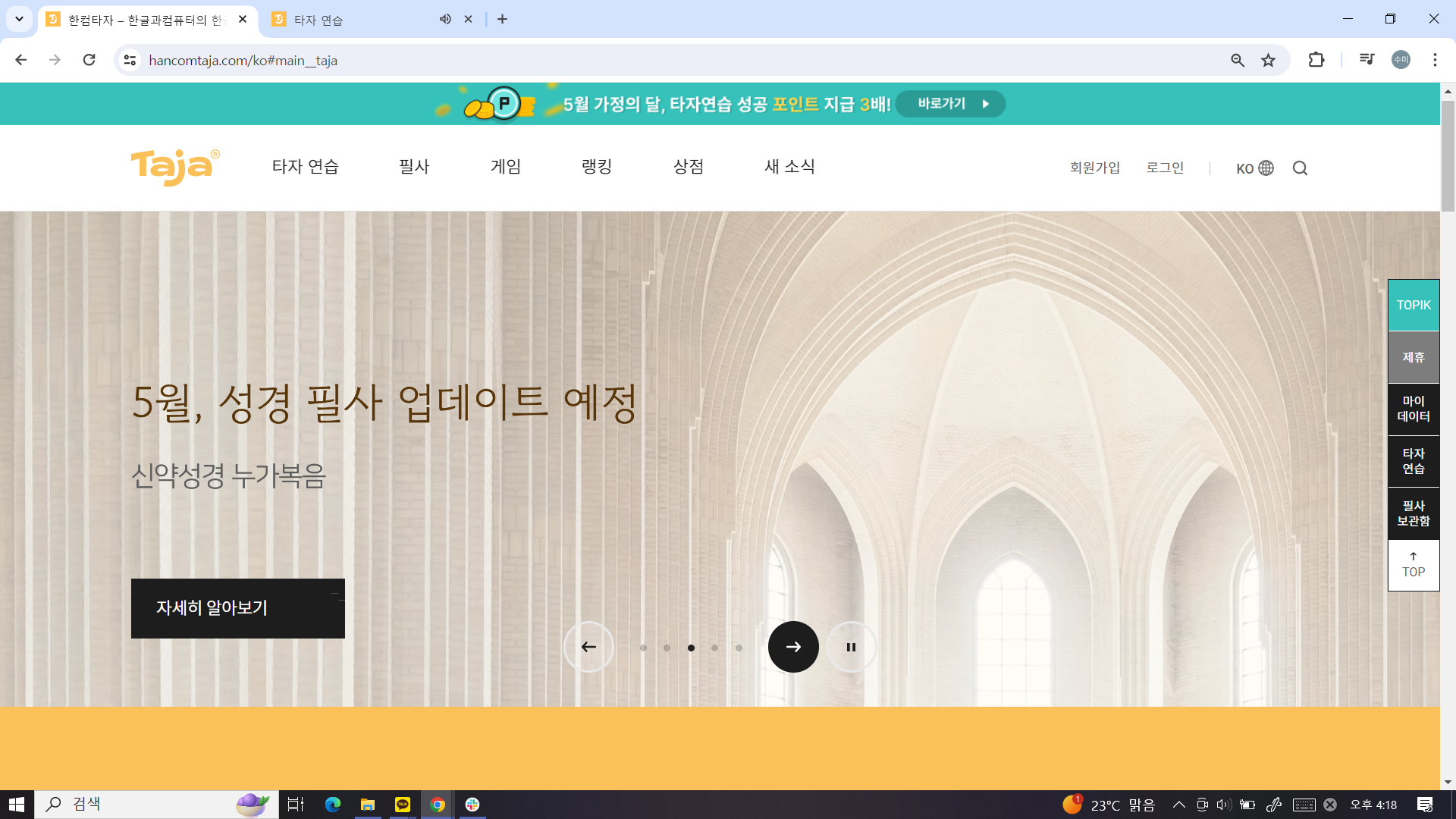Open the browser extensions puzzle icon
The width and height of the screenshot is (1456, 819).
click(1316, 60)
